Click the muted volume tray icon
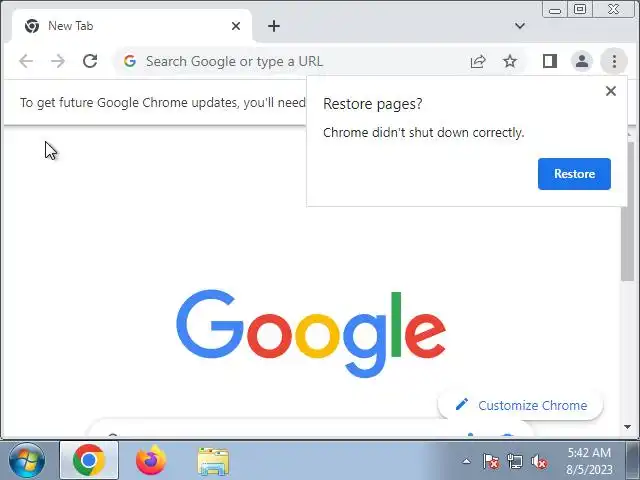640x480 pixels. coord(539,462)
